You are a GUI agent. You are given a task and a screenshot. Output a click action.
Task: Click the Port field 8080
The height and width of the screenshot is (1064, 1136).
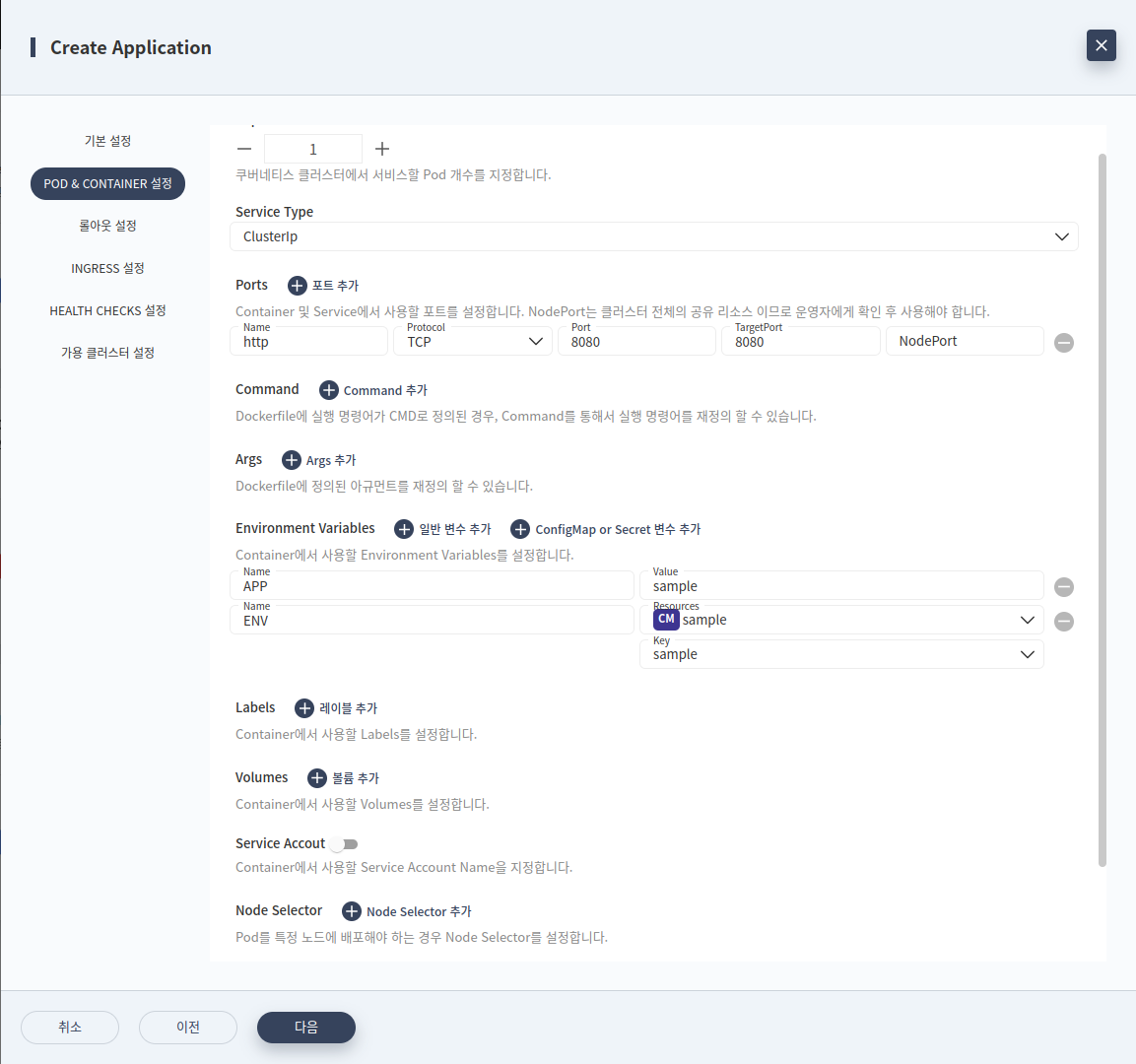[x=636, y=341]
